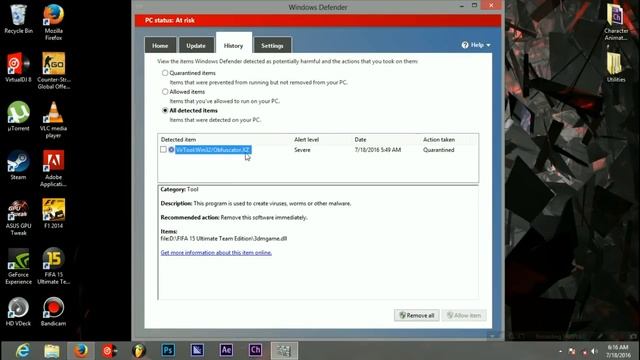Image resolution: width=640 pixels, height=360 pixels.
Task: Click the Quarantined action cell
Action: coord(439,150)
